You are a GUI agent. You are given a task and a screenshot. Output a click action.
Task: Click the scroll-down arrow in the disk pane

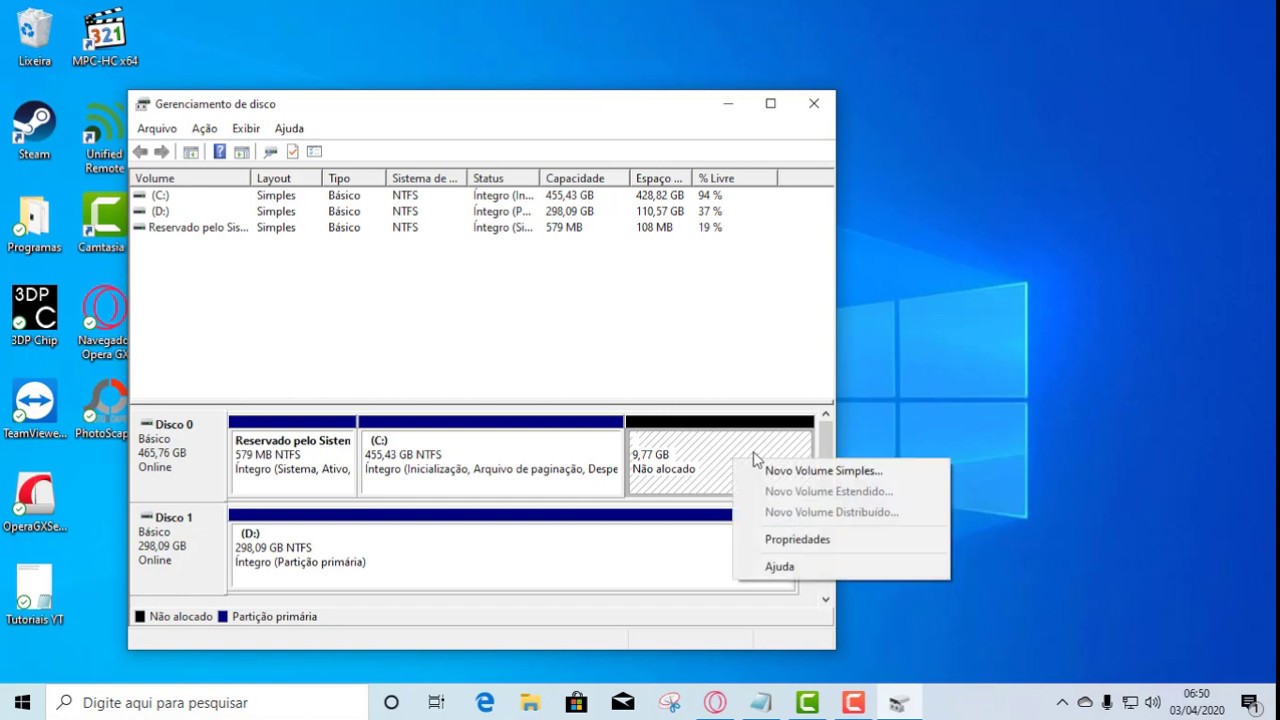[x=826, y=599]
